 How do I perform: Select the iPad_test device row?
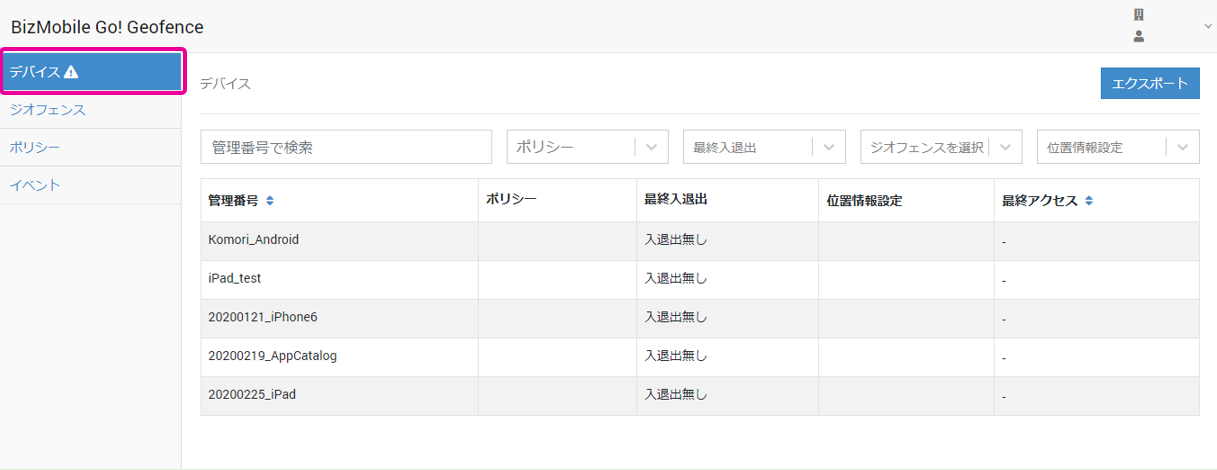click(235, 279)
